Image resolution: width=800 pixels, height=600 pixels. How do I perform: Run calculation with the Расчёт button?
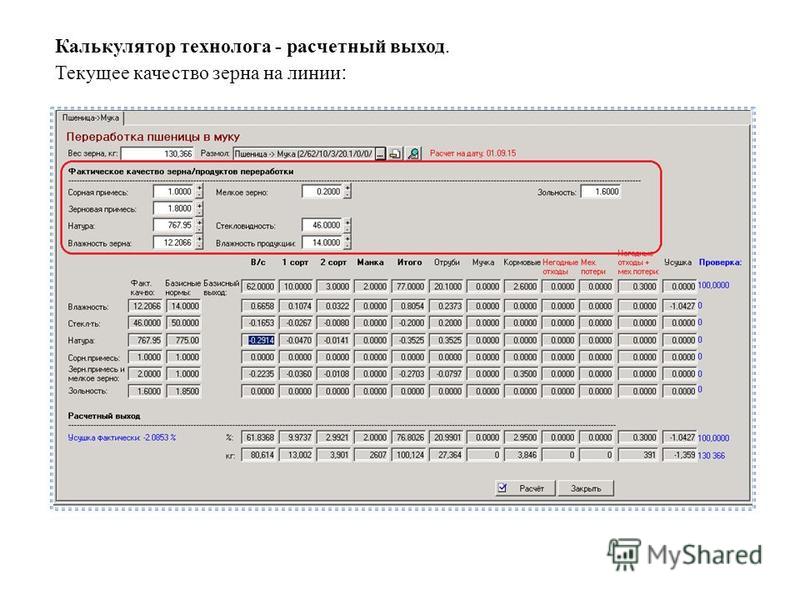coord(526,488)
